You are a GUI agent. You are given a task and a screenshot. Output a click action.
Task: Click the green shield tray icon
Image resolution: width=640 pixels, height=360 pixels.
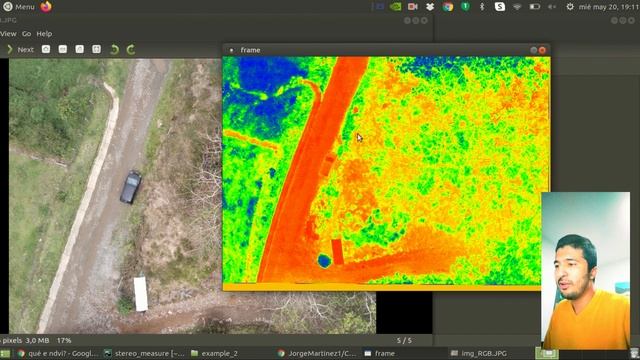[x=465, y=6]
